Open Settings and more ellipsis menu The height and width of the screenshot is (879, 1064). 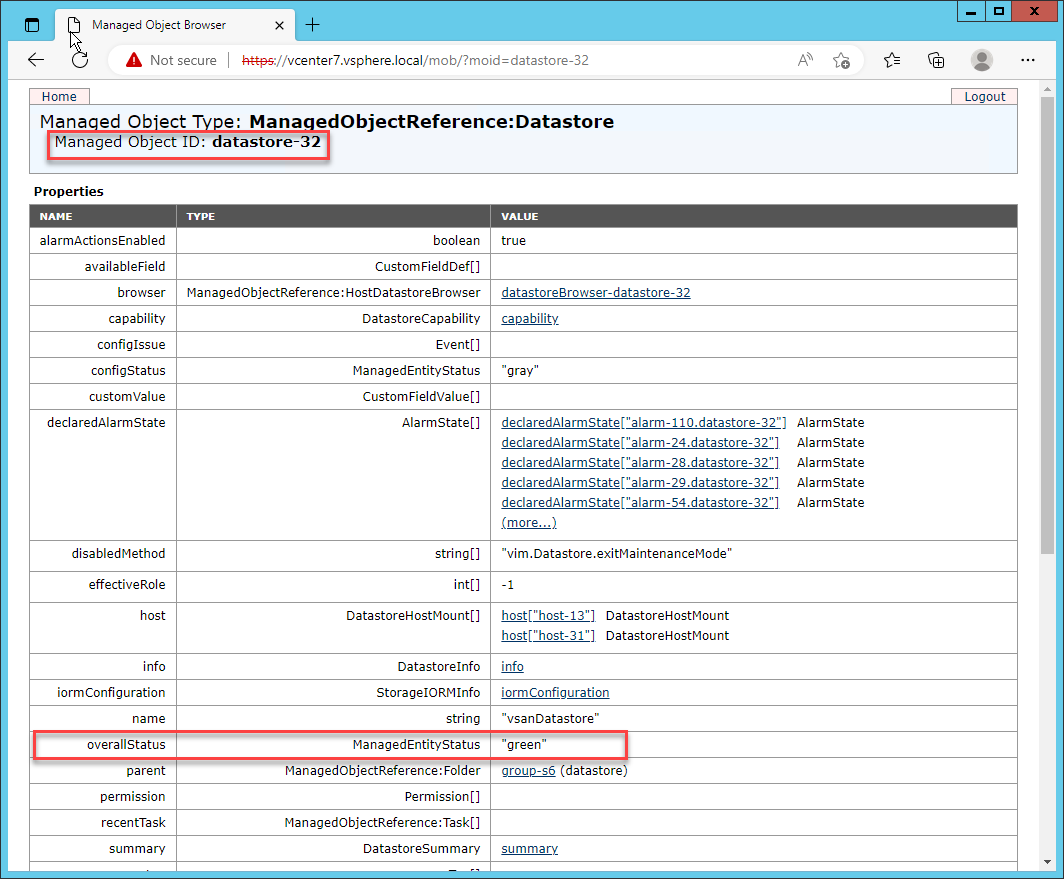point(1027,60)
